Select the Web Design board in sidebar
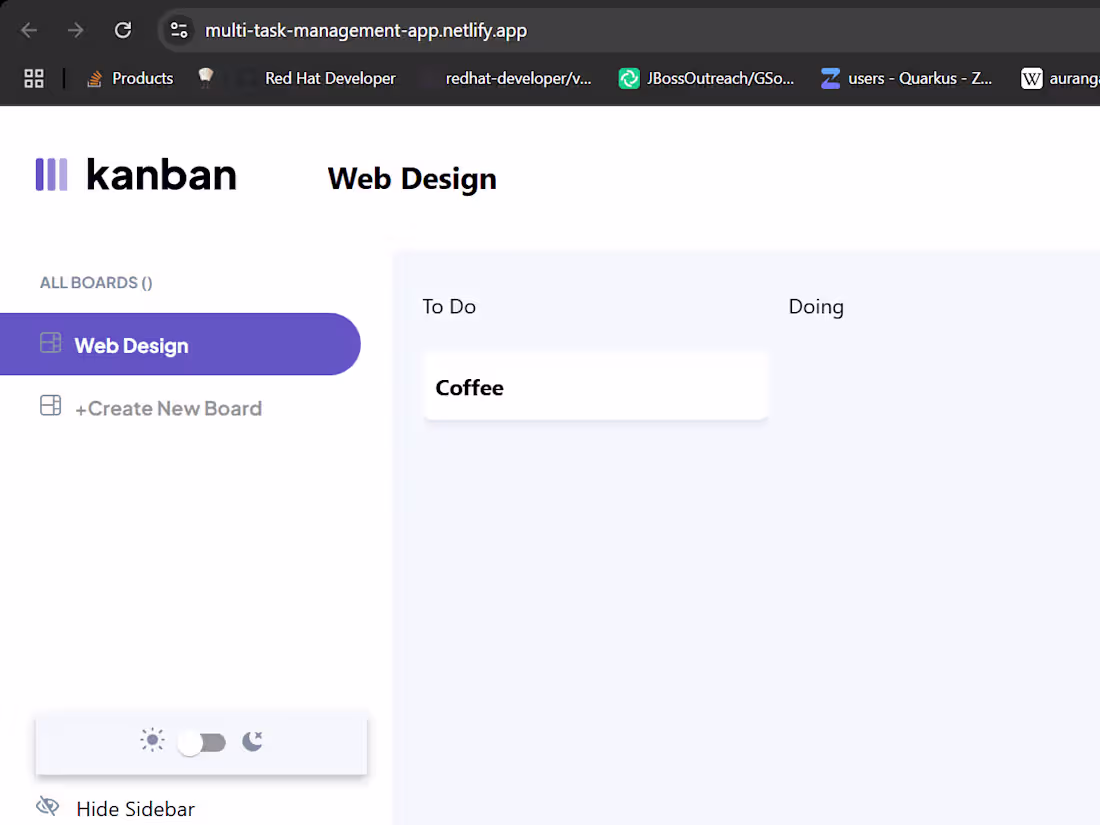 pyautogui.click(x=131, y=345)
